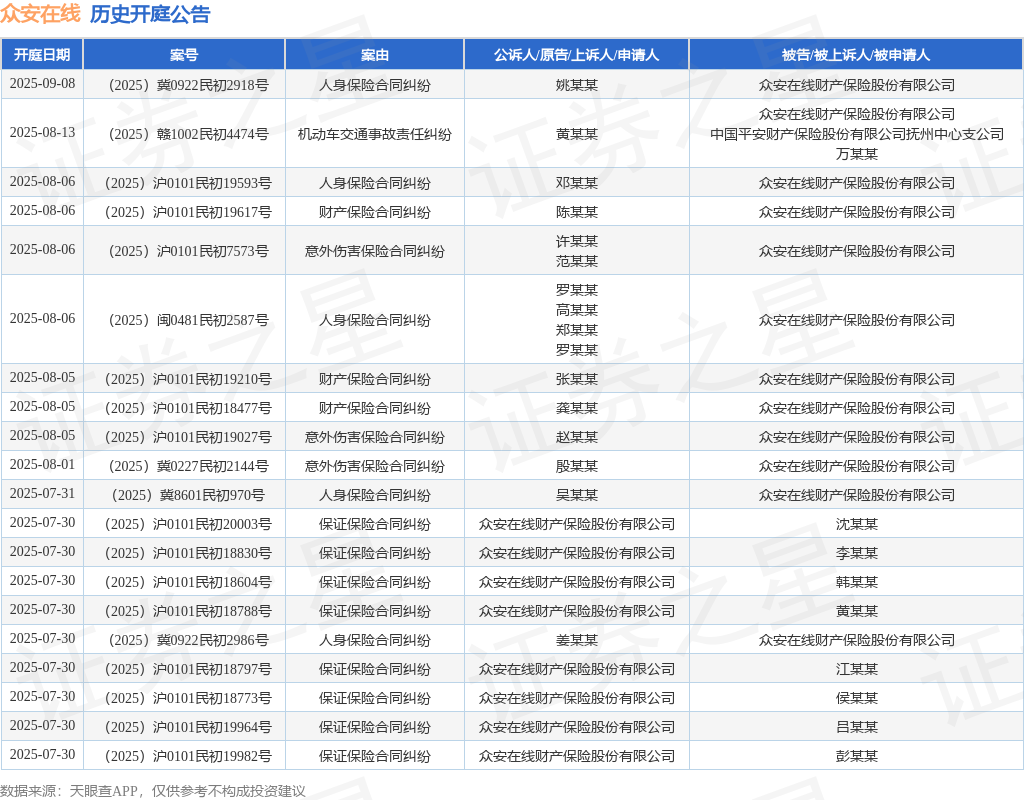The height and width of the screenshot is (800, 1024).
Task: Click 机动车交通事故责任纠纷 case cause
Action: pos(375,134)
